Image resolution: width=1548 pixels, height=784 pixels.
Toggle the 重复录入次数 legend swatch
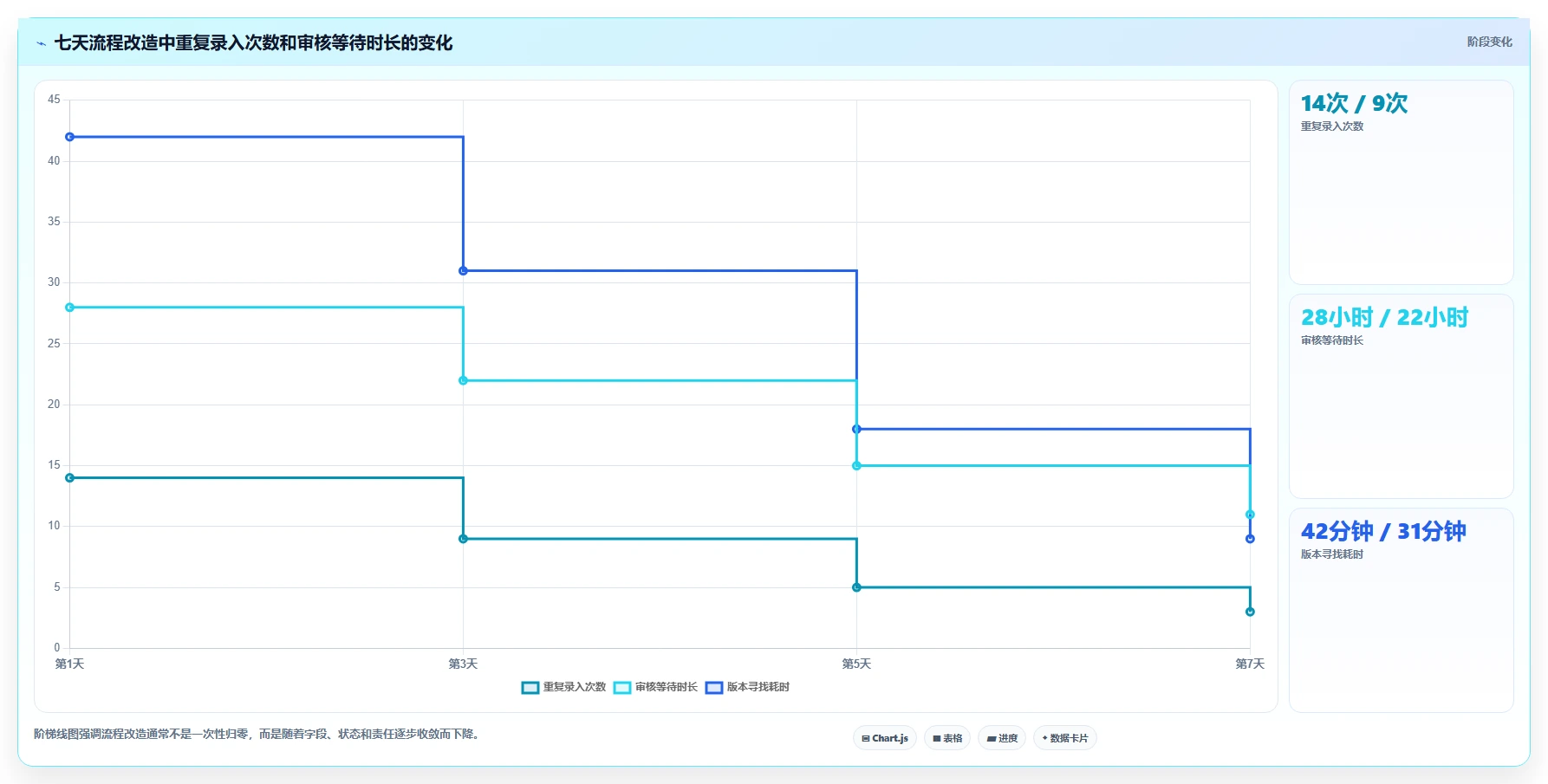pyautogui.click(x=530, y=688)
